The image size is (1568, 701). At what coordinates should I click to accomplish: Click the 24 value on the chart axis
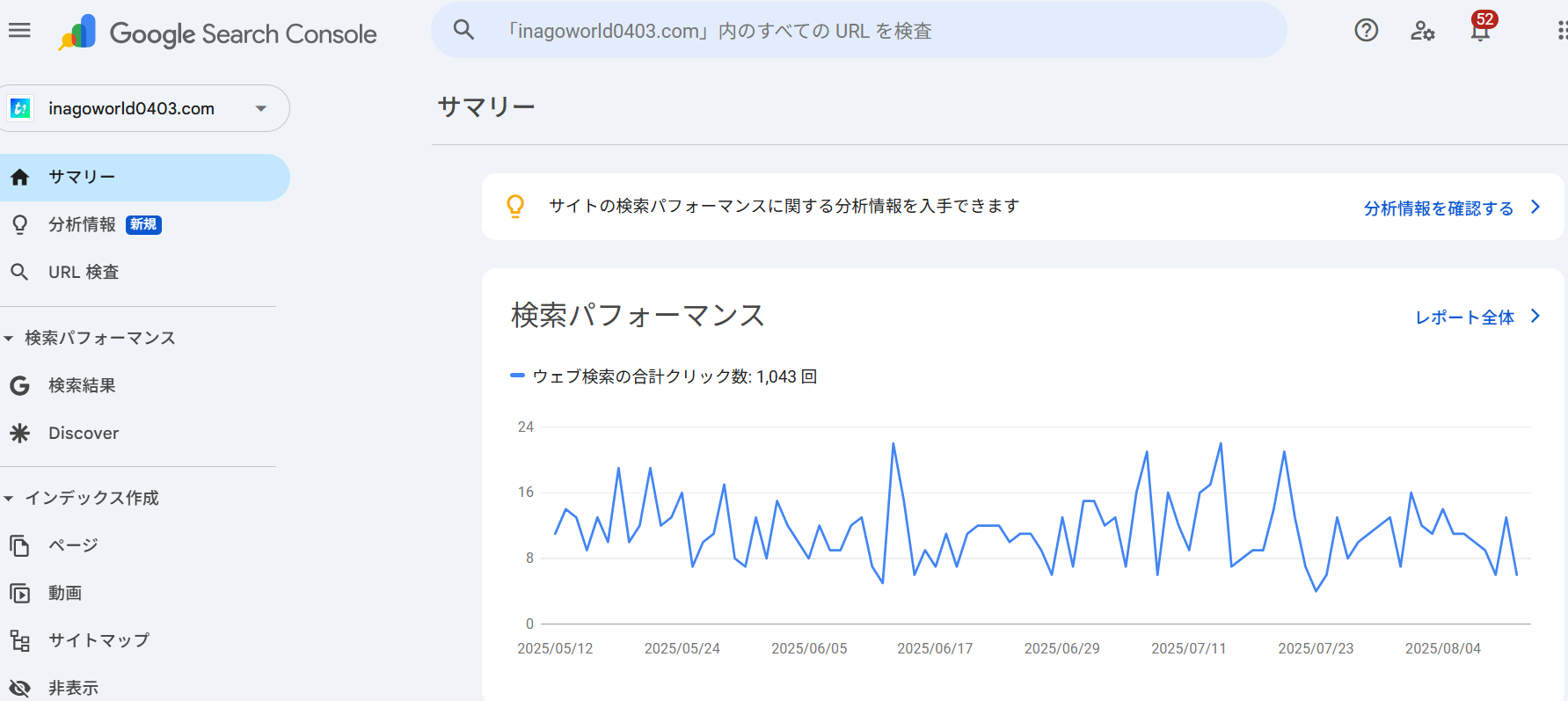(525, 427)
